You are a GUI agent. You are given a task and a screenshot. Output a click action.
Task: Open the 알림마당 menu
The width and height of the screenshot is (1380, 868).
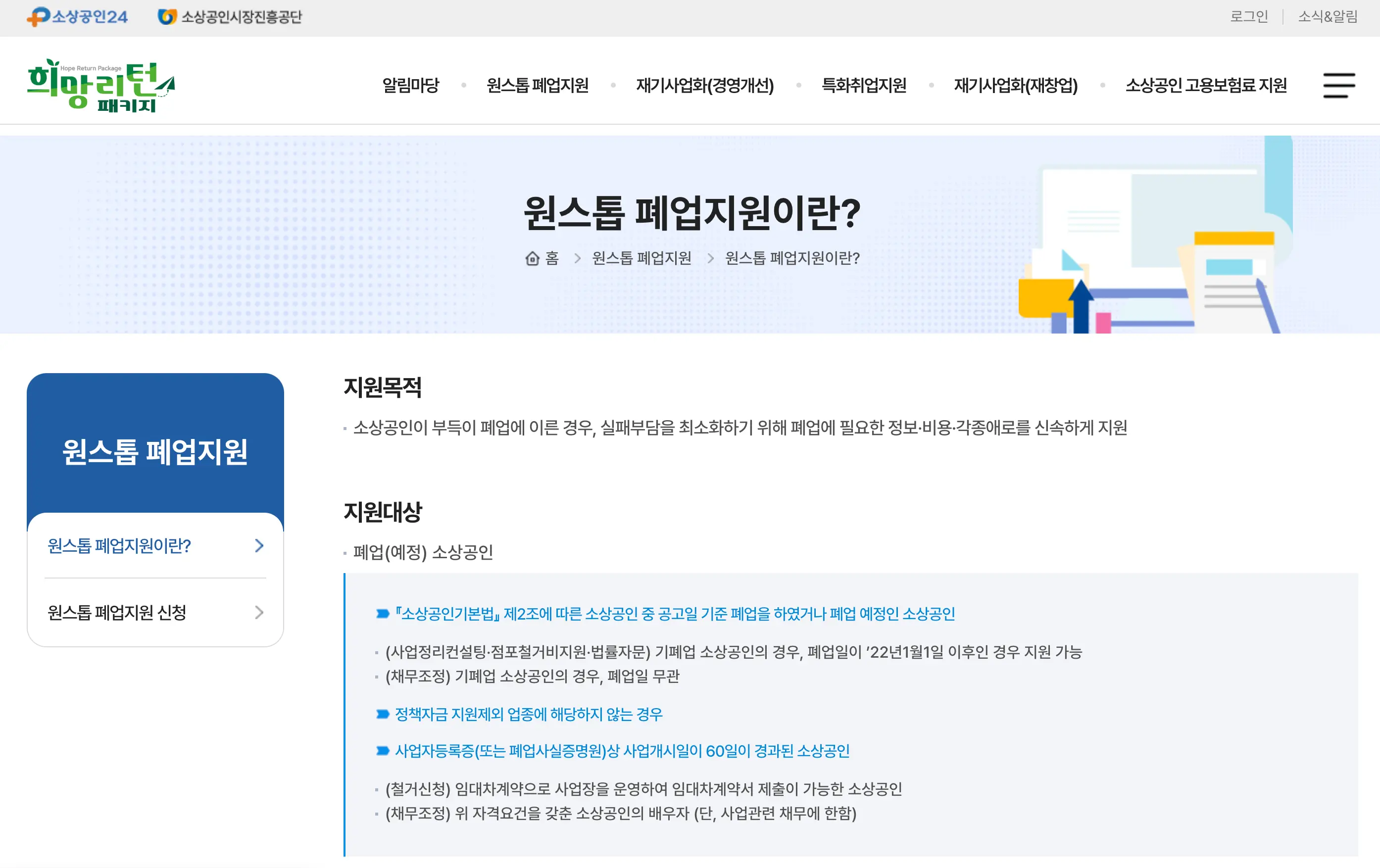[410, 86]
